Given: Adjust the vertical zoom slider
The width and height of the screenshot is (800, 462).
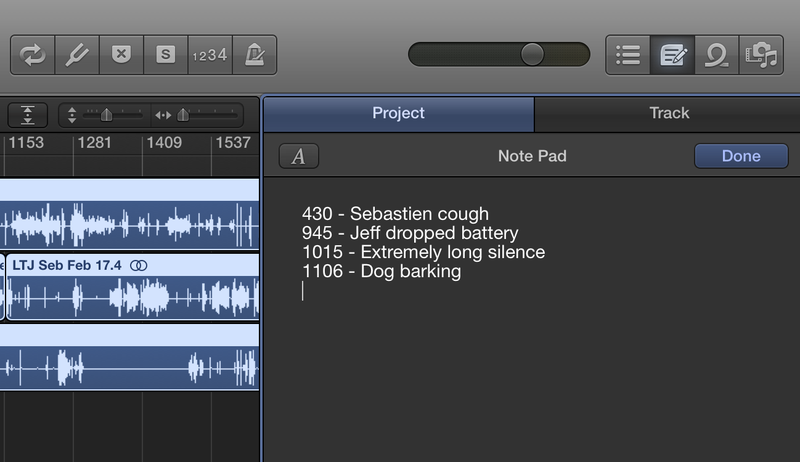Looking at the screenshot, I should [106, 115].
